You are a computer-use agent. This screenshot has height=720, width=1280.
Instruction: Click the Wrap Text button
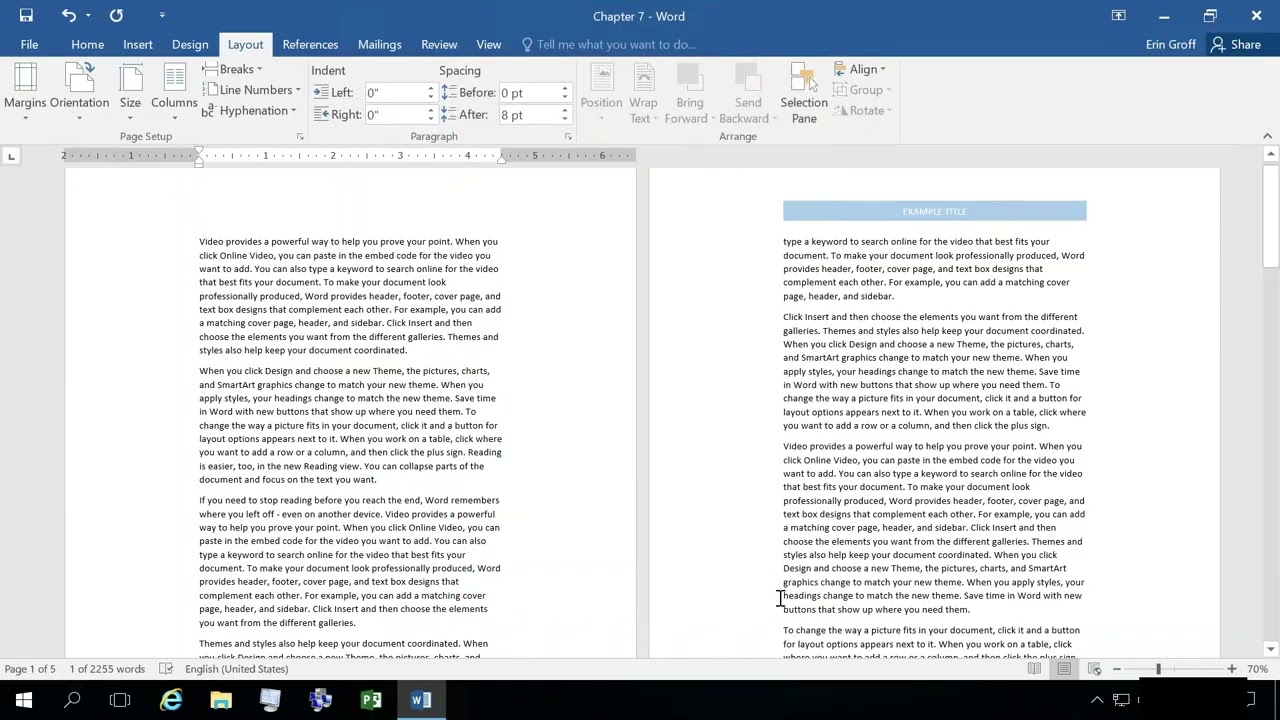click(x=643, y=92)
